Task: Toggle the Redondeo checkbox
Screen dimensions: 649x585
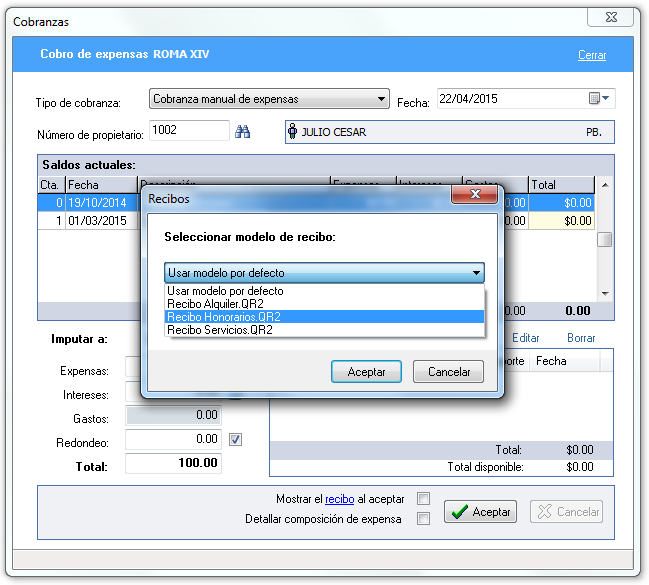Action: point(234,439)
